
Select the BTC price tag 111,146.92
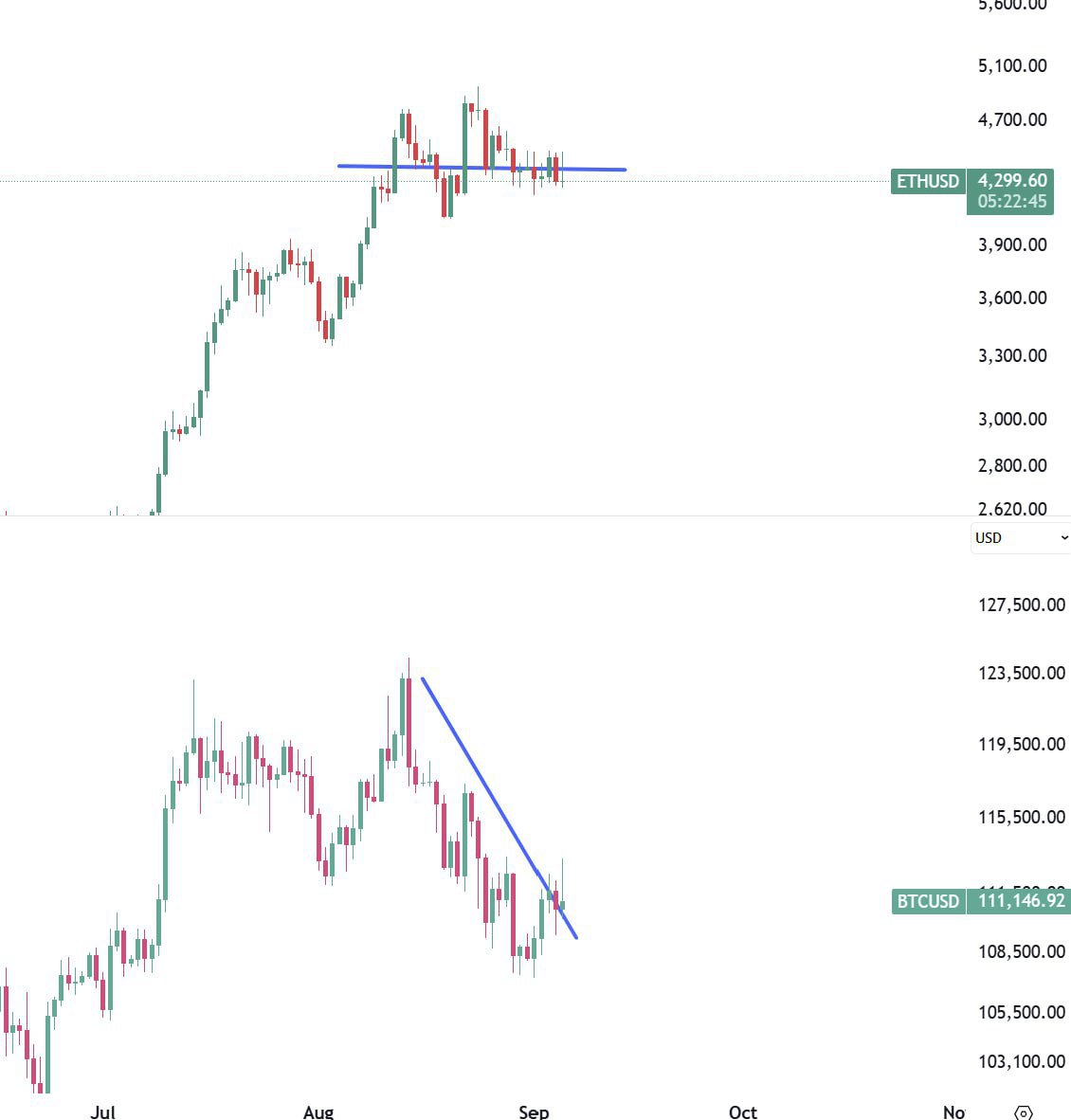pyautogui.click(x=1021, y=900)
